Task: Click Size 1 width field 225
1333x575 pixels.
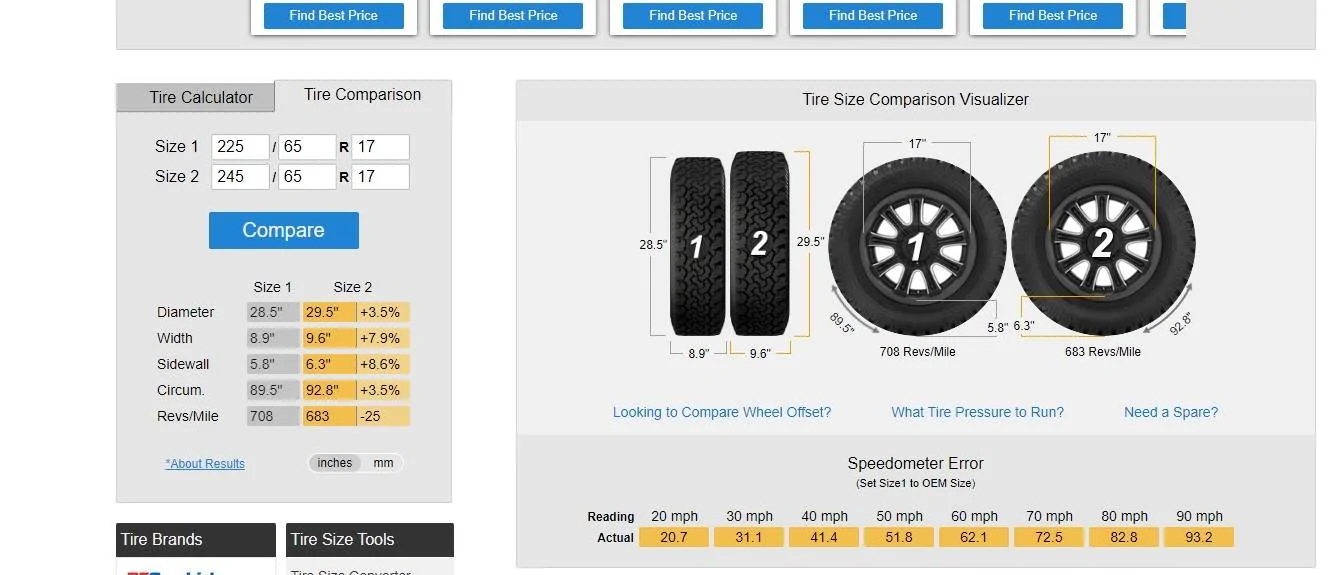Action: (x=239, y=146)
